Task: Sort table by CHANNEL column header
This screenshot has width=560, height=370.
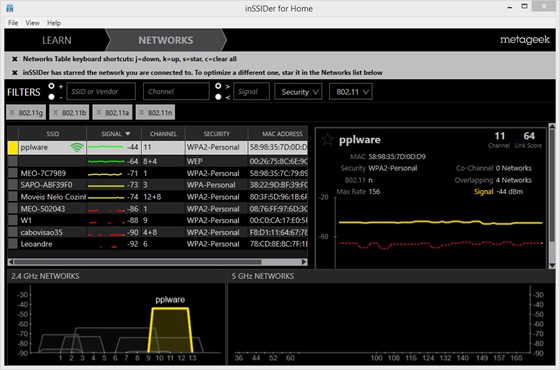Action: 163,134
